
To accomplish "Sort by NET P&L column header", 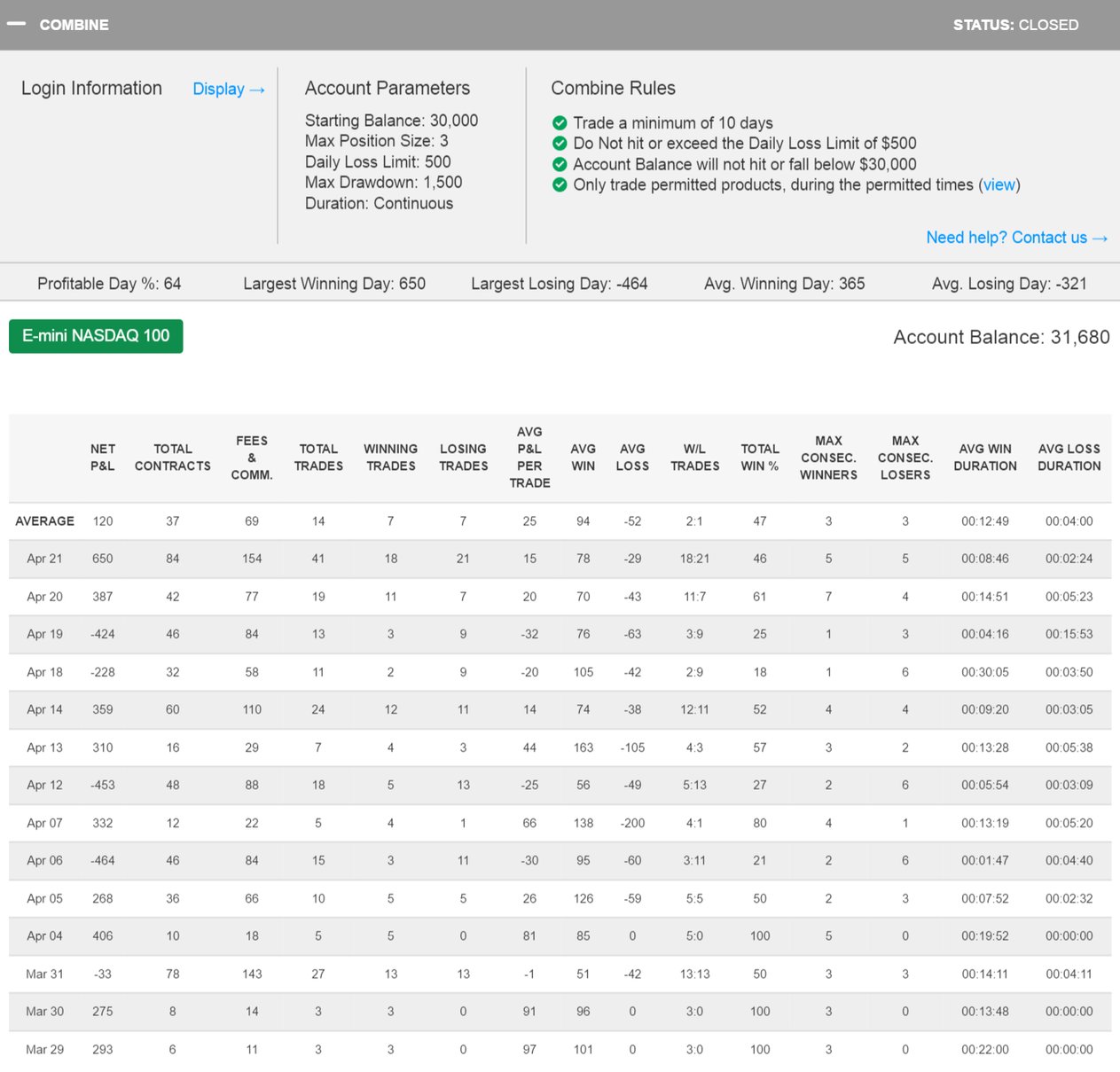I will (x=103, y=458).
